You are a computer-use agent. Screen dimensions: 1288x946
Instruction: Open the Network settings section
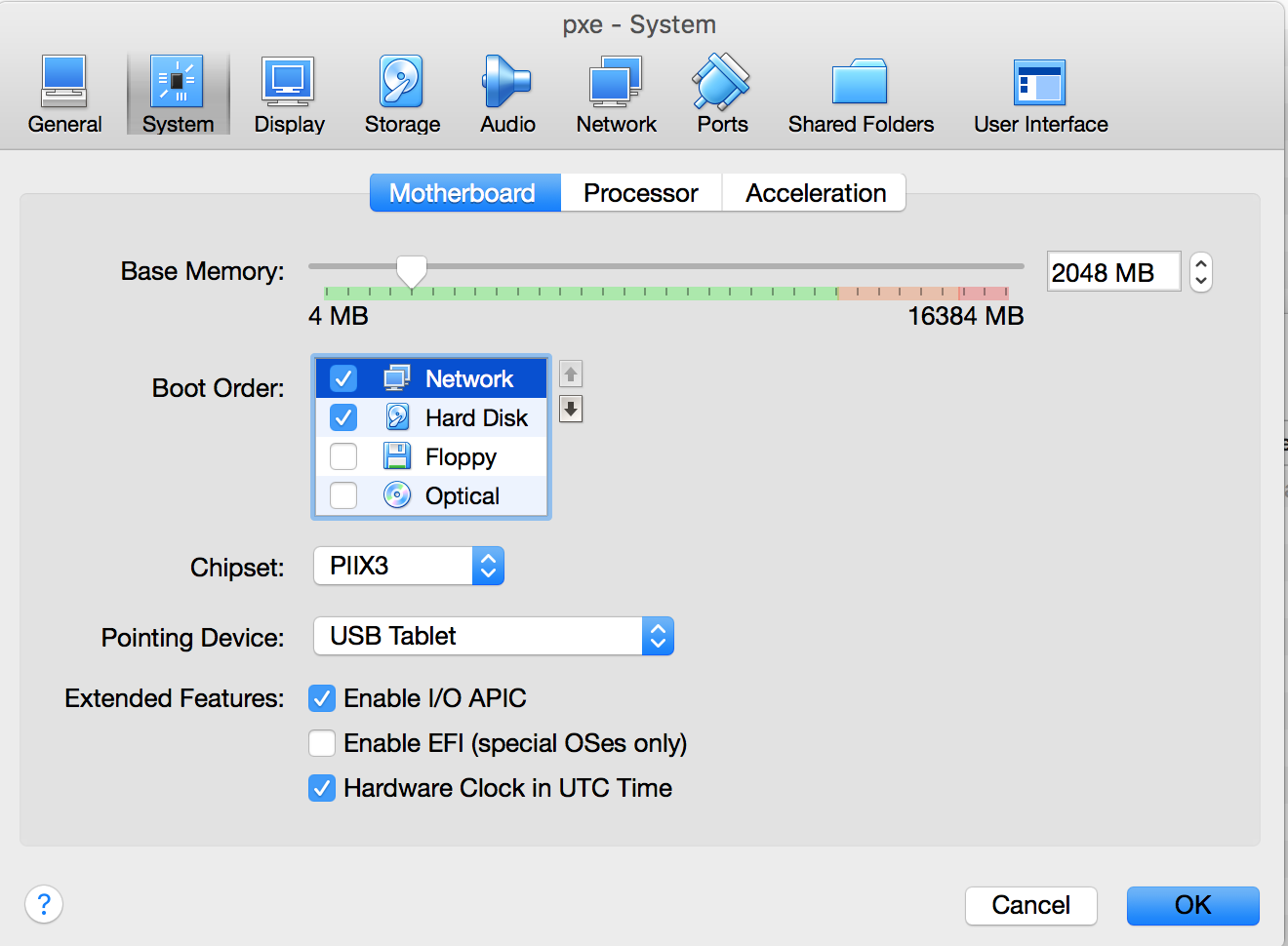616,94
